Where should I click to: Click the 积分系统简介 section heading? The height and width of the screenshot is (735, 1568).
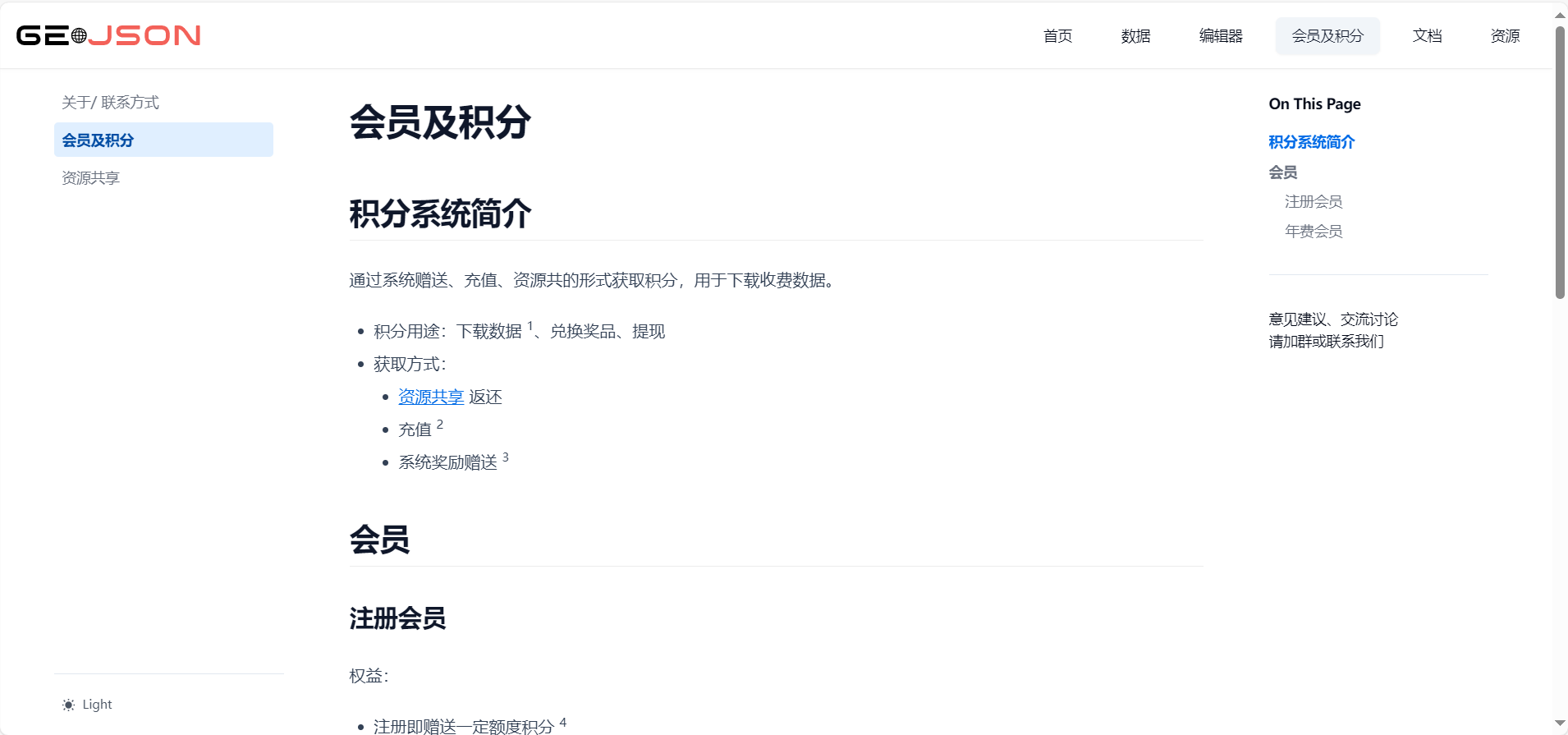tap(440, 214)
